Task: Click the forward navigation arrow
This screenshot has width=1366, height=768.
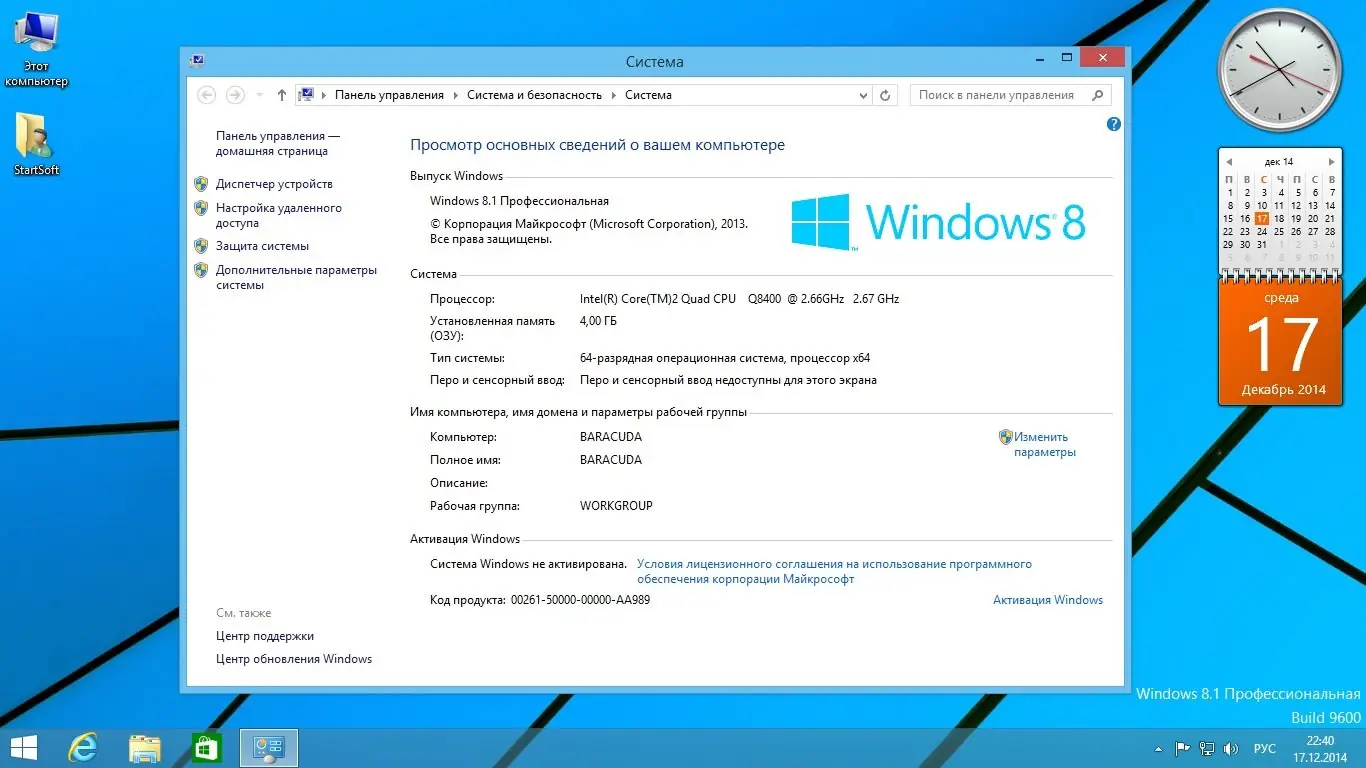Action: [235, 95]
